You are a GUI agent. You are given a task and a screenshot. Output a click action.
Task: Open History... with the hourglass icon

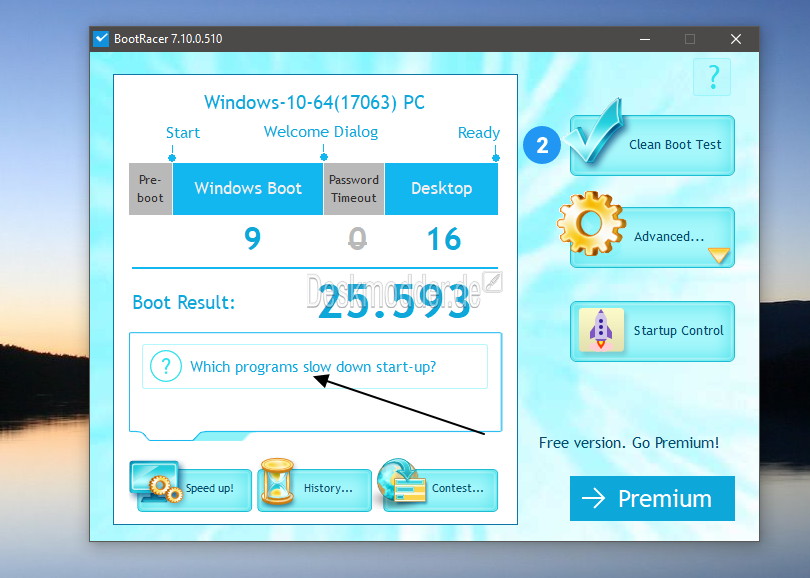(x=314, y=488)
